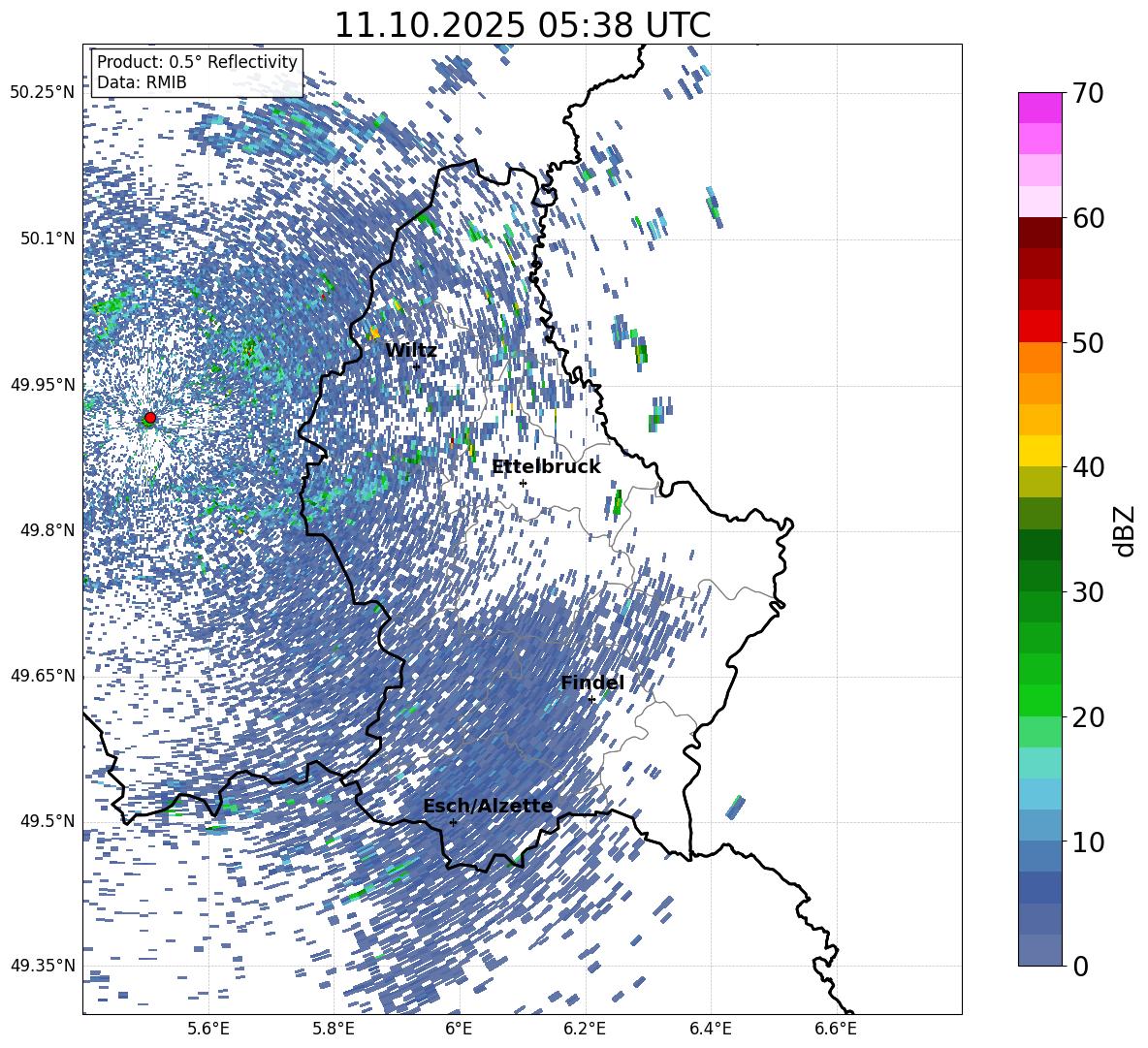Click the olive colorbar segment below 40
This screenshot has width=1148, height=1048.
1039,482
